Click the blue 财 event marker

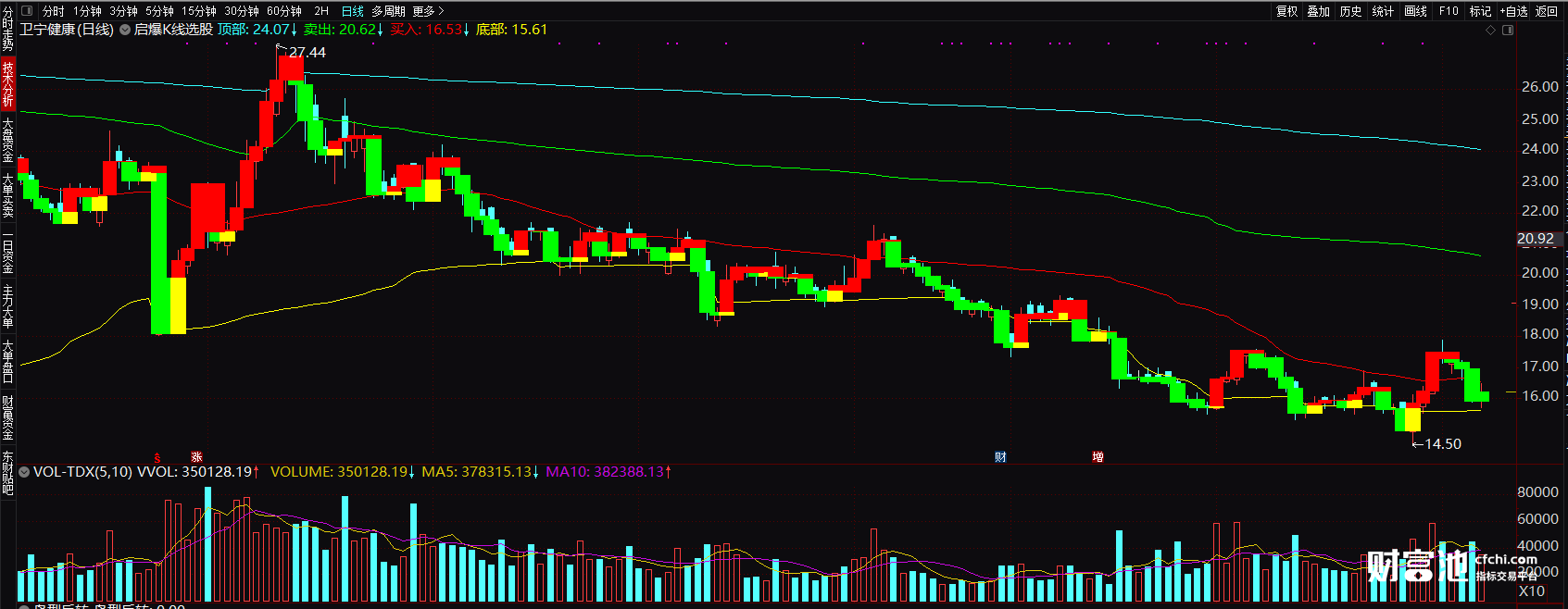(1000, 457)
